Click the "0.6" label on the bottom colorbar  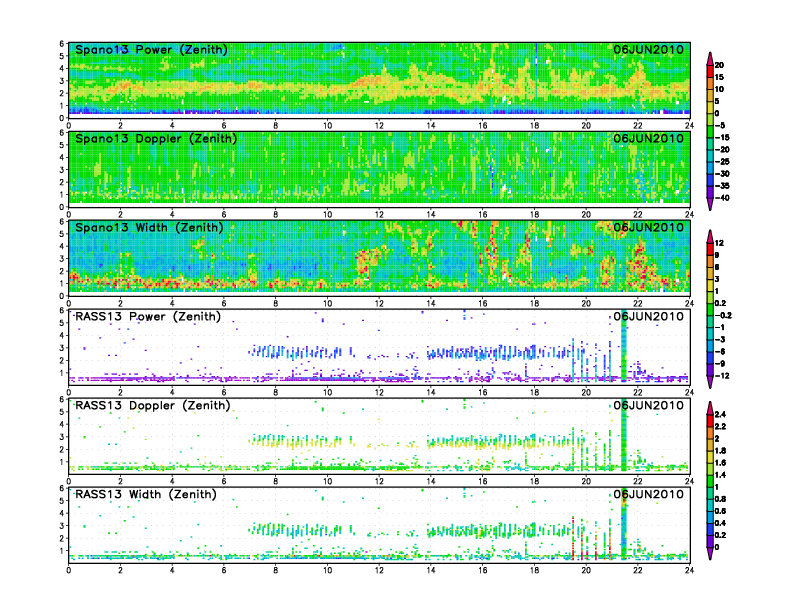pyautogui.click(x=720, y=511)
